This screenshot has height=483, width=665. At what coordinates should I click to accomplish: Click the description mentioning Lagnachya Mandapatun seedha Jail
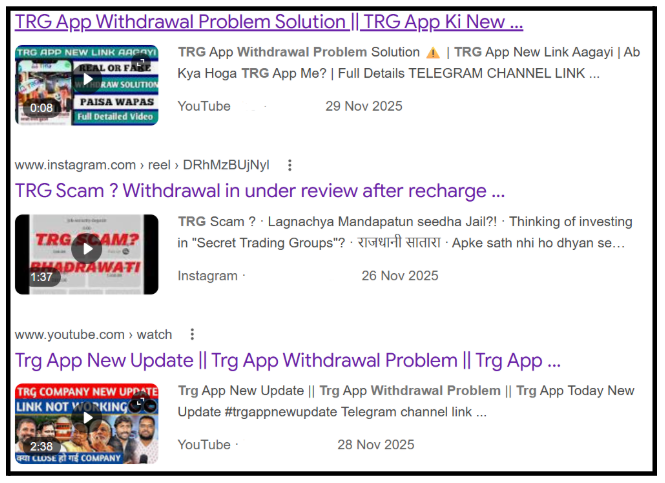405,232
